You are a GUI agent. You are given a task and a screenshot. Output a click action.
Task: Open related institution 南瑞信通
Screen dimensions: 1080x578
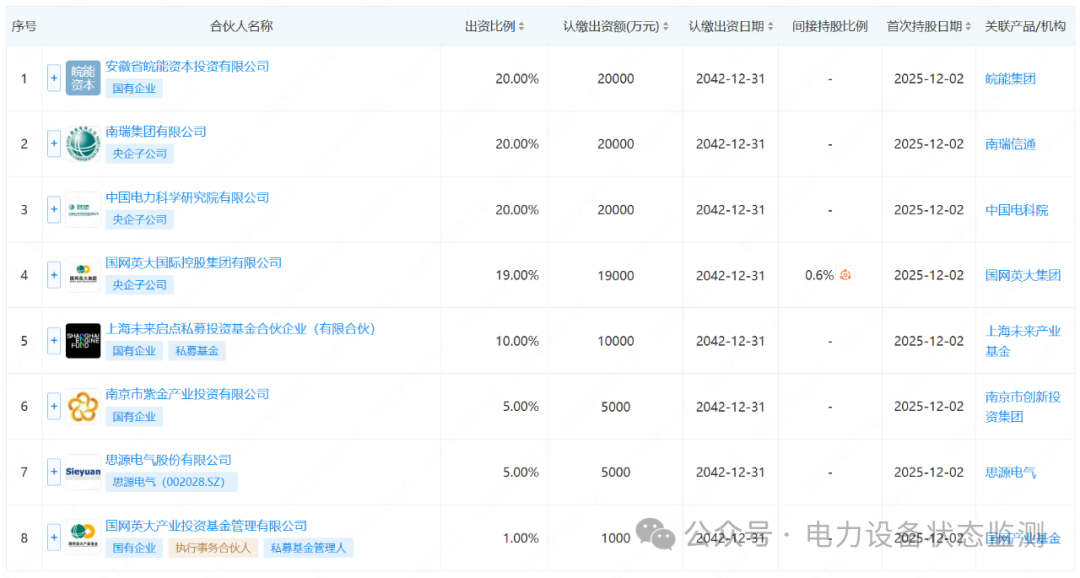click(1010, 144)
